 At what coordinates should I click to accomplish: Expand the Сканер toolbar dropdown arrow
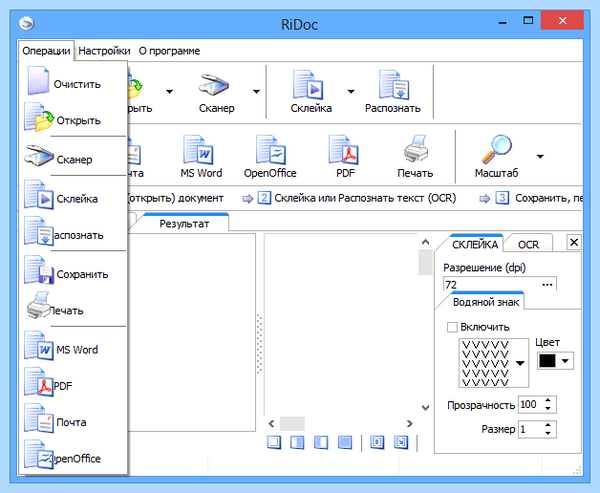coord(256,91)
